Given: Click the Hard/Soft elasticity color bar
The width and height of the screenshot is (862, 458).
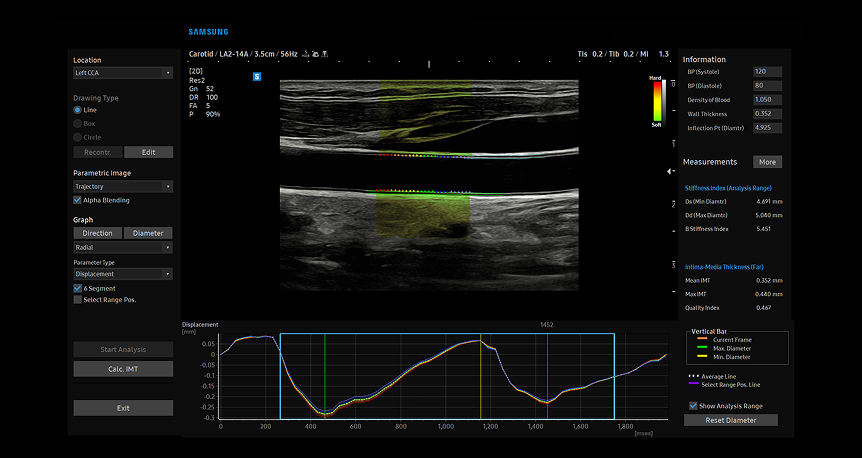Looking at the screenshot, I should click(655, 101).
